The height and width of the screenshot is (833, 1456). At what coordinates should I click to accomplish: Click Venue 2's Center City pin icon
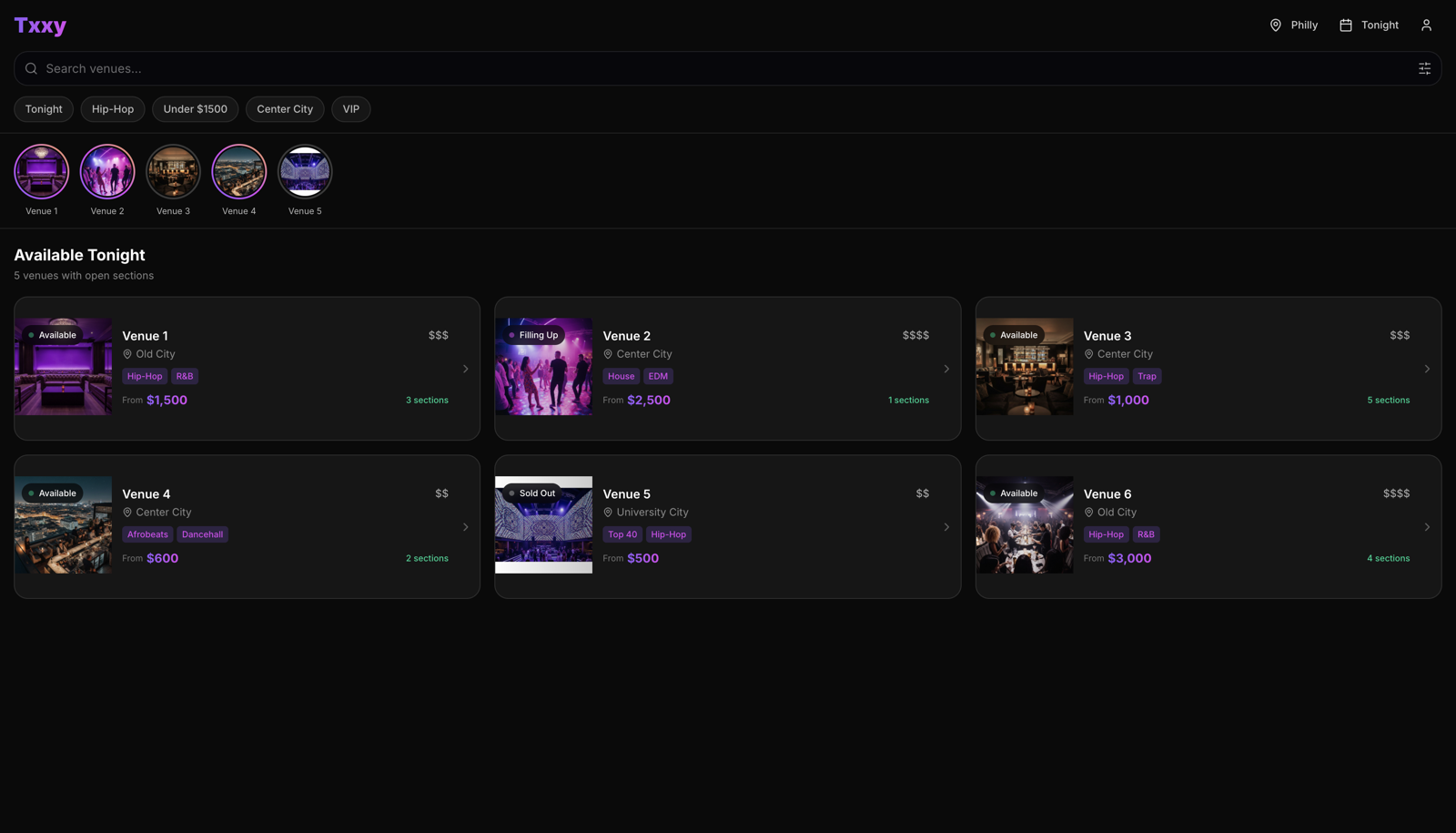point(608,354)
